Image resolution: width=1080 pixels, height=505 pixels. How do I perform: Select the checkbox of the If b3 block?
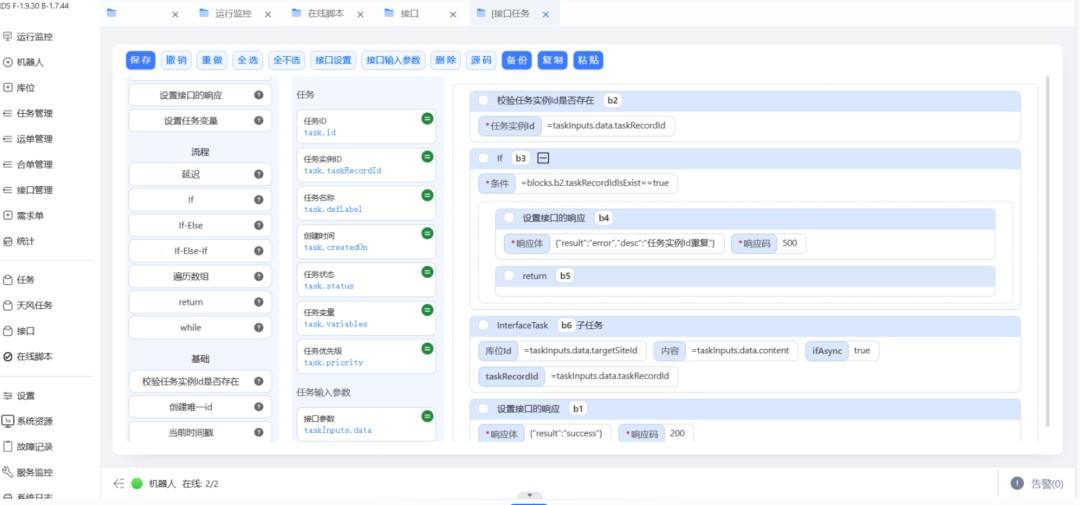click(x=484, y=158)
